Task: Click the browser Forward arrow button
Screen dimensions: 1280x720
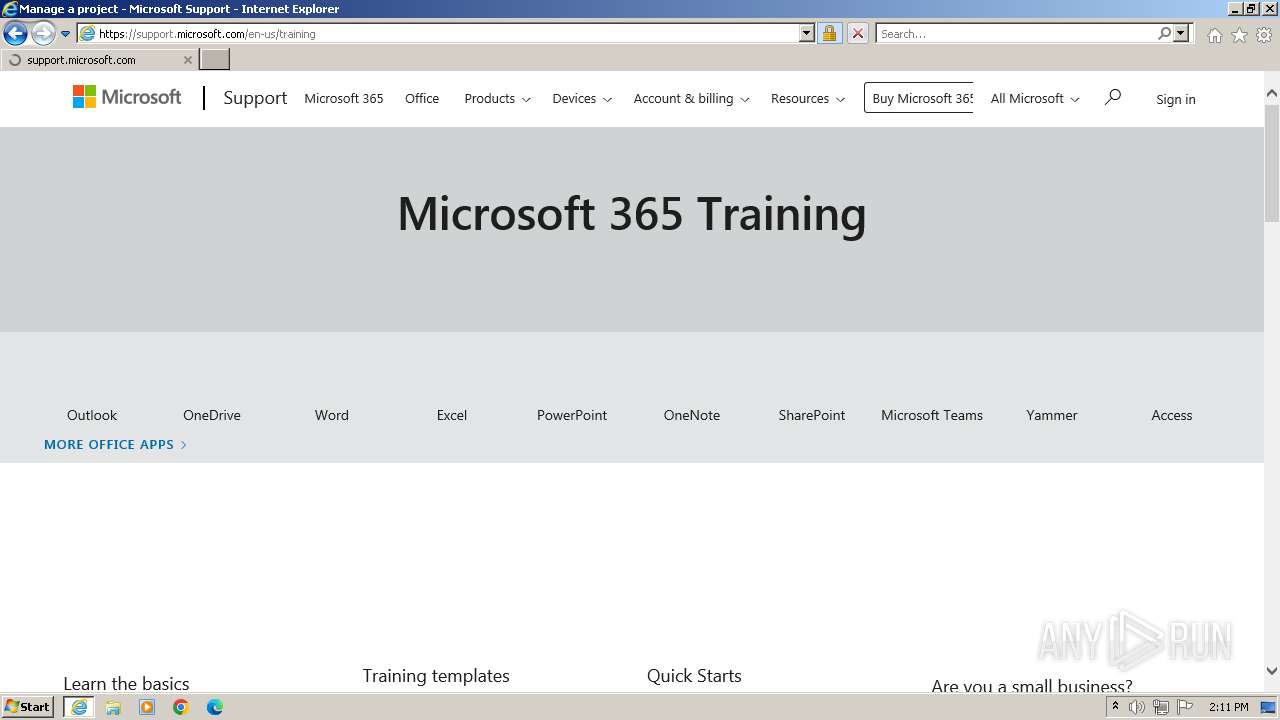Action: [42, 33]
